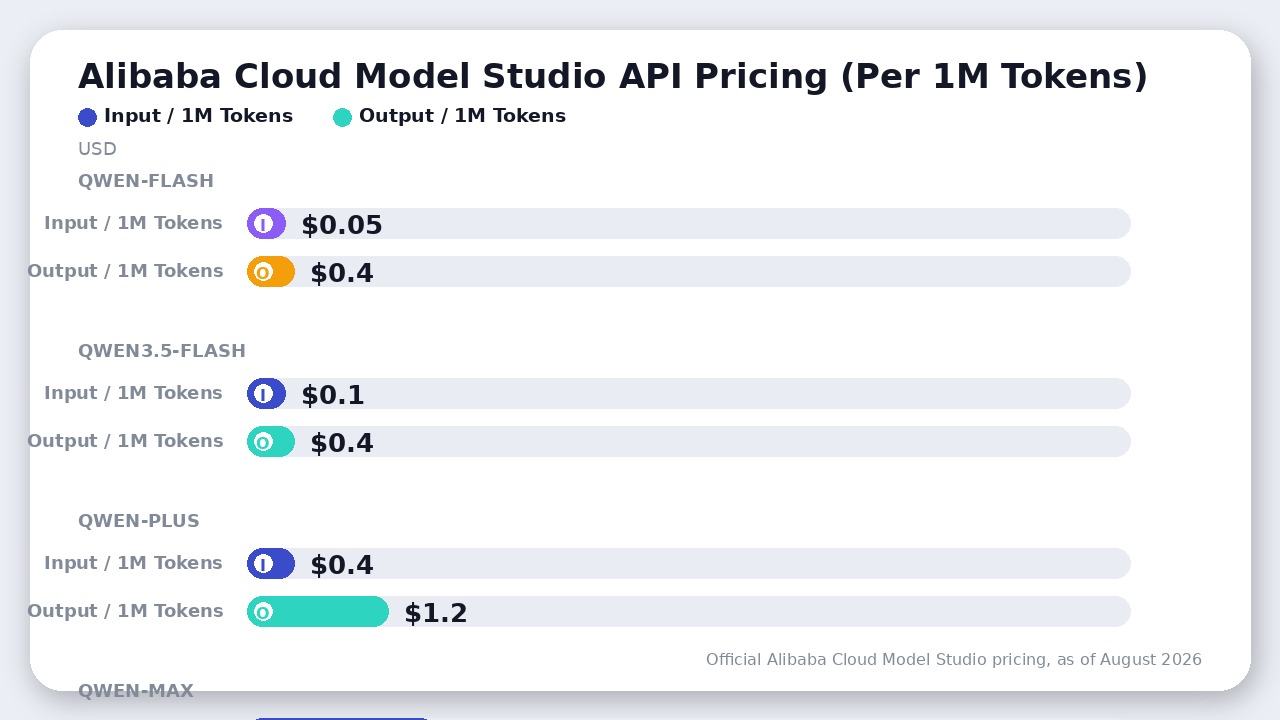1280x720 pixels.
Task: Click the QWEN-FLASH $0.05 input price
Action: coord(342,225)
